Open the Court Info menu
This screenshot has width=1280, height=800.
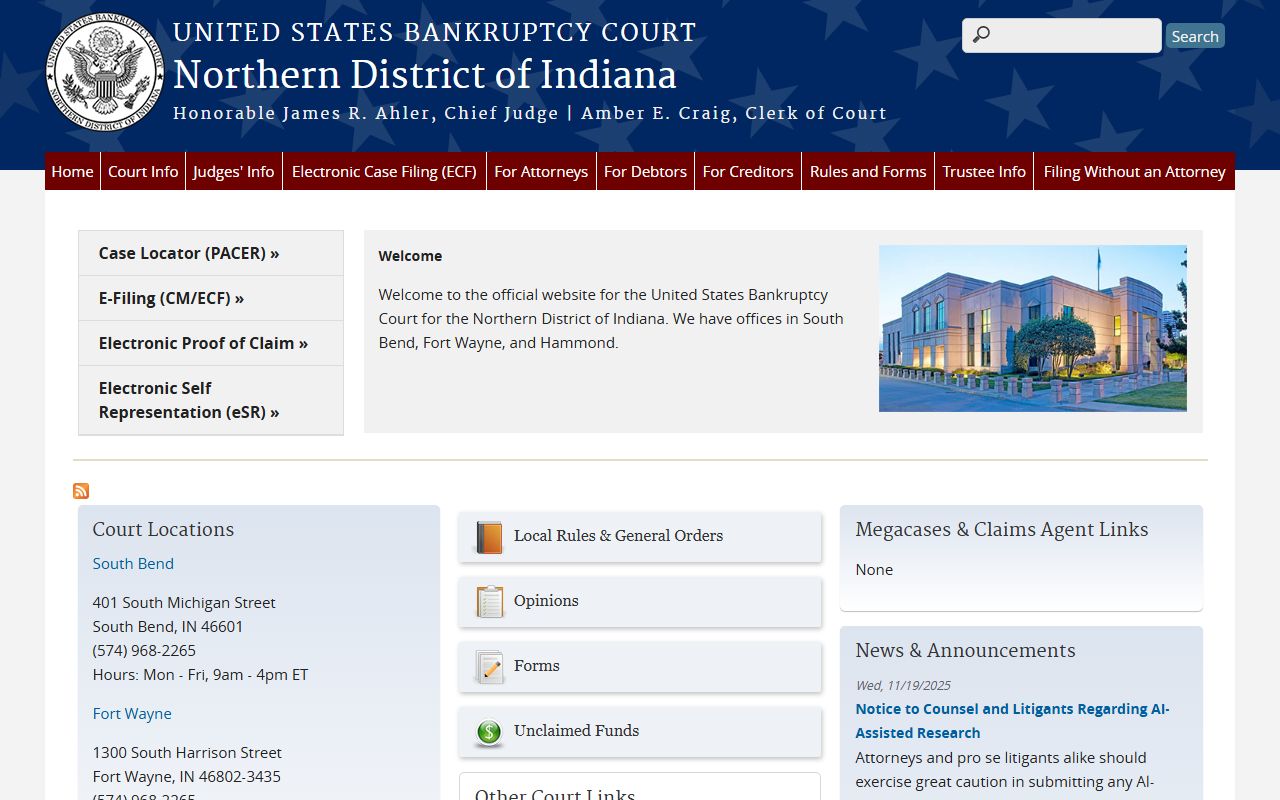[143, 171]
